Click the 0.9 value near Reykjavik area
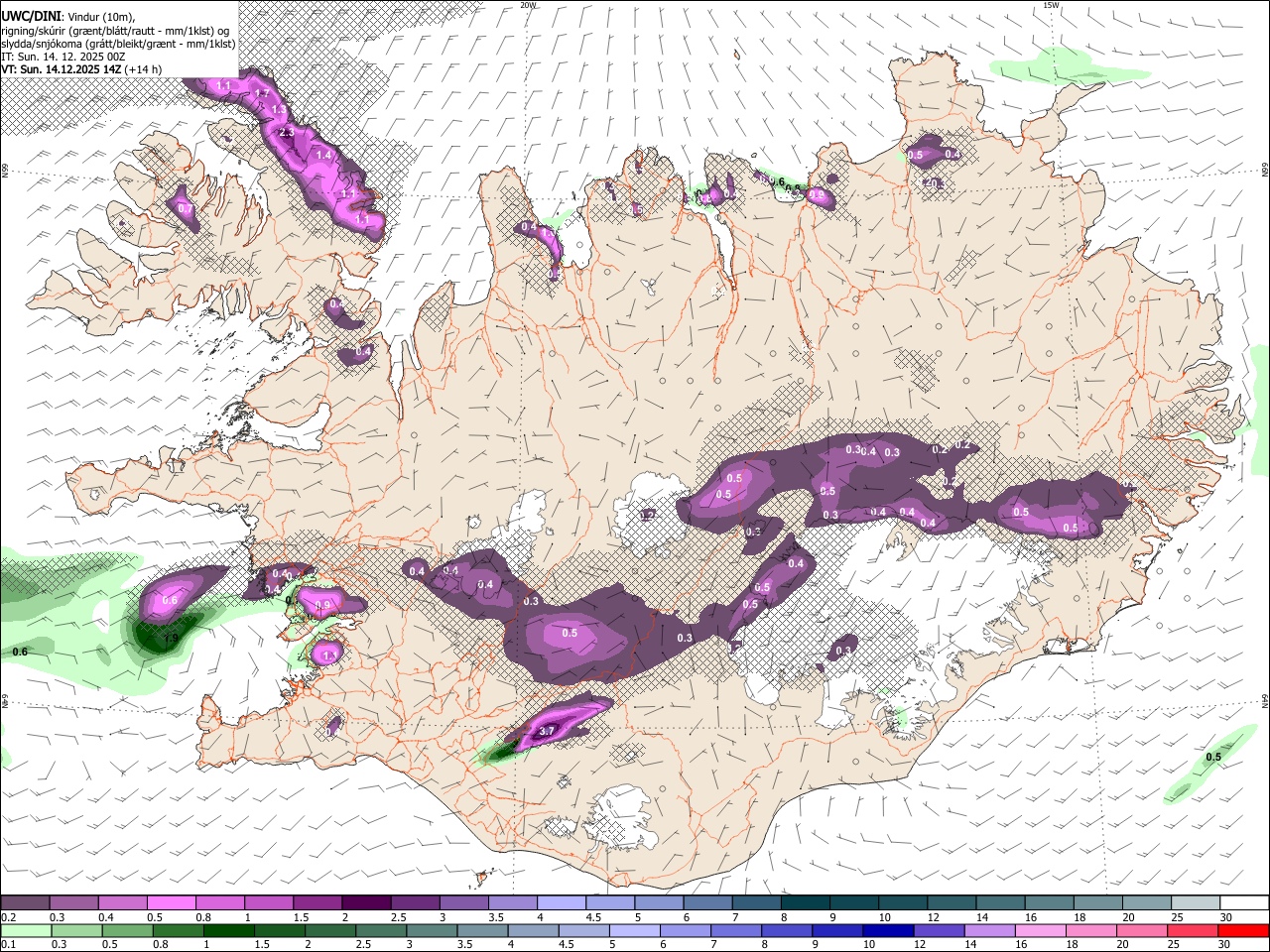 click(322, 606)
